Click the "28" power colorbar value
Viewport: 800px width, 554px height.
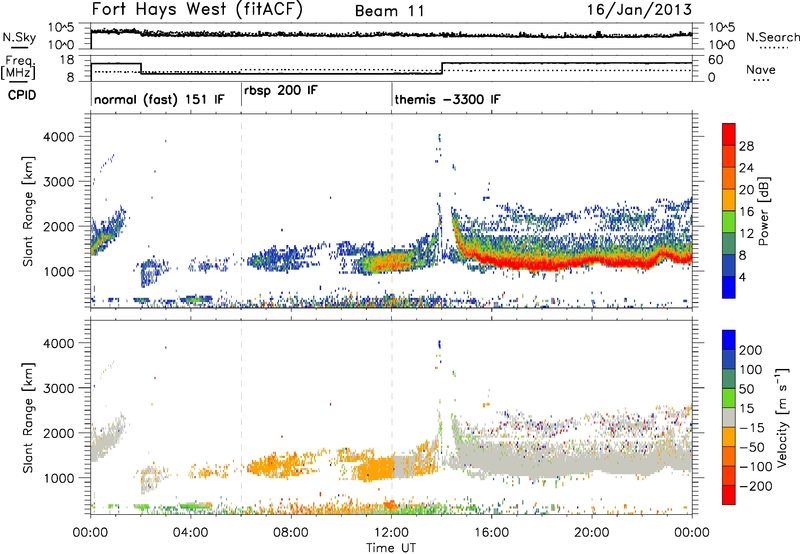[x=746, y=146]
